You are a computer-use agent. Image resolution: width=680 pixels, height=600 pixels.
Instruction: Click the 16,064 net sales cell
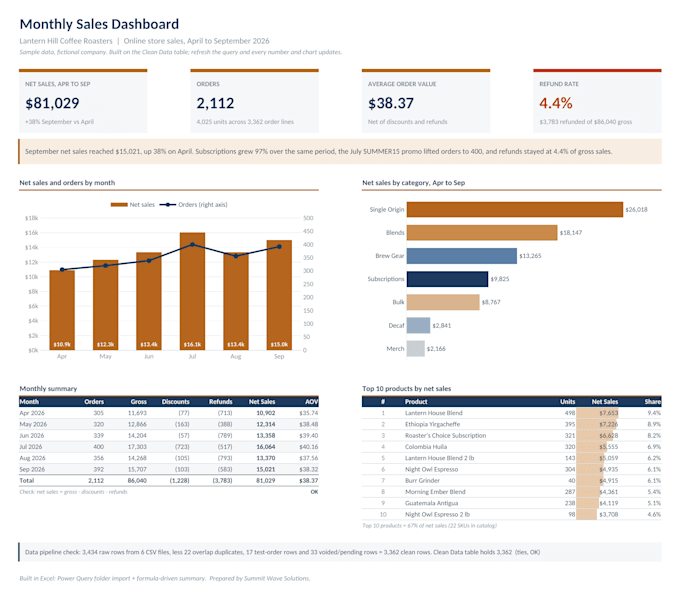[265, 447]
